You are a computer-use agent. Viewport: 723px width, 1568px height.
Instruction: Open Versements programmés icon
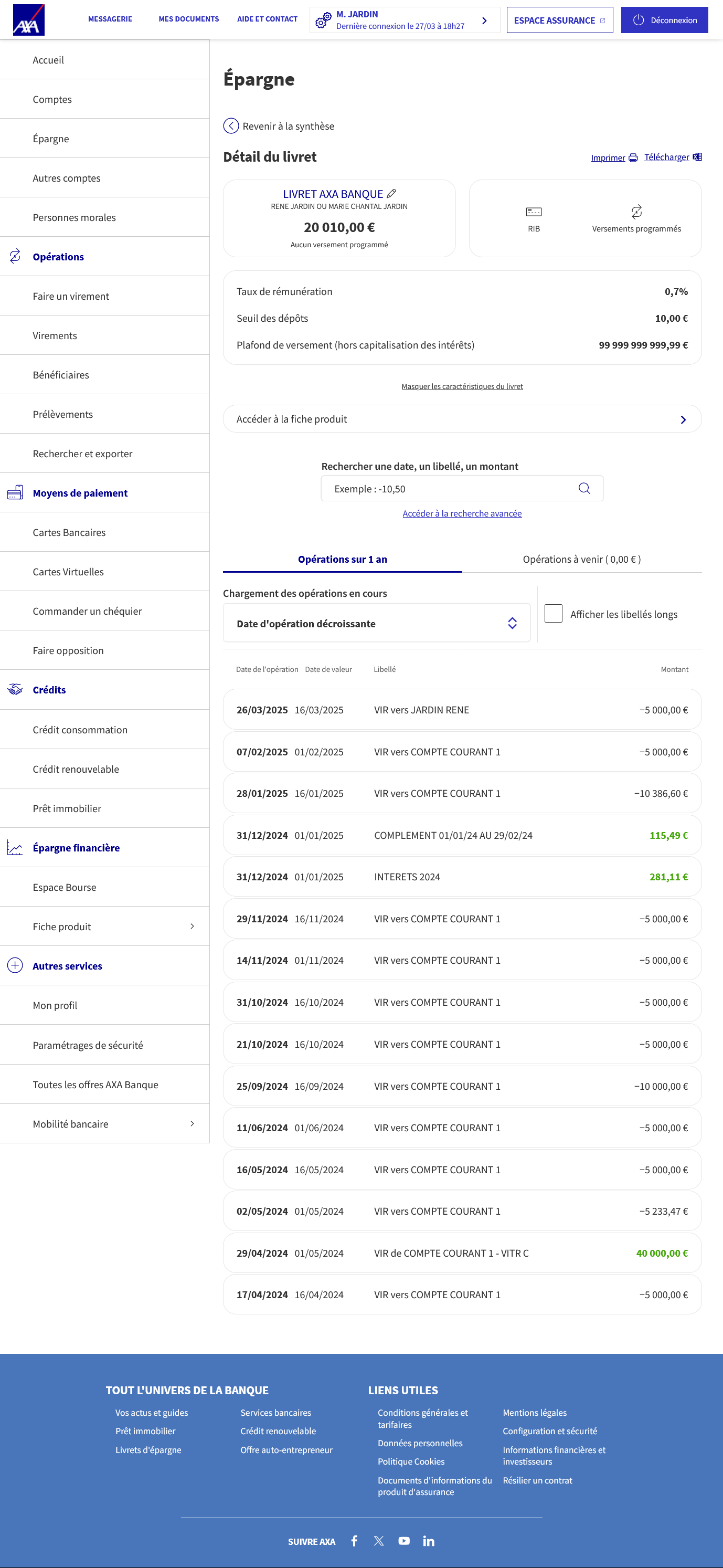[636, 212]
